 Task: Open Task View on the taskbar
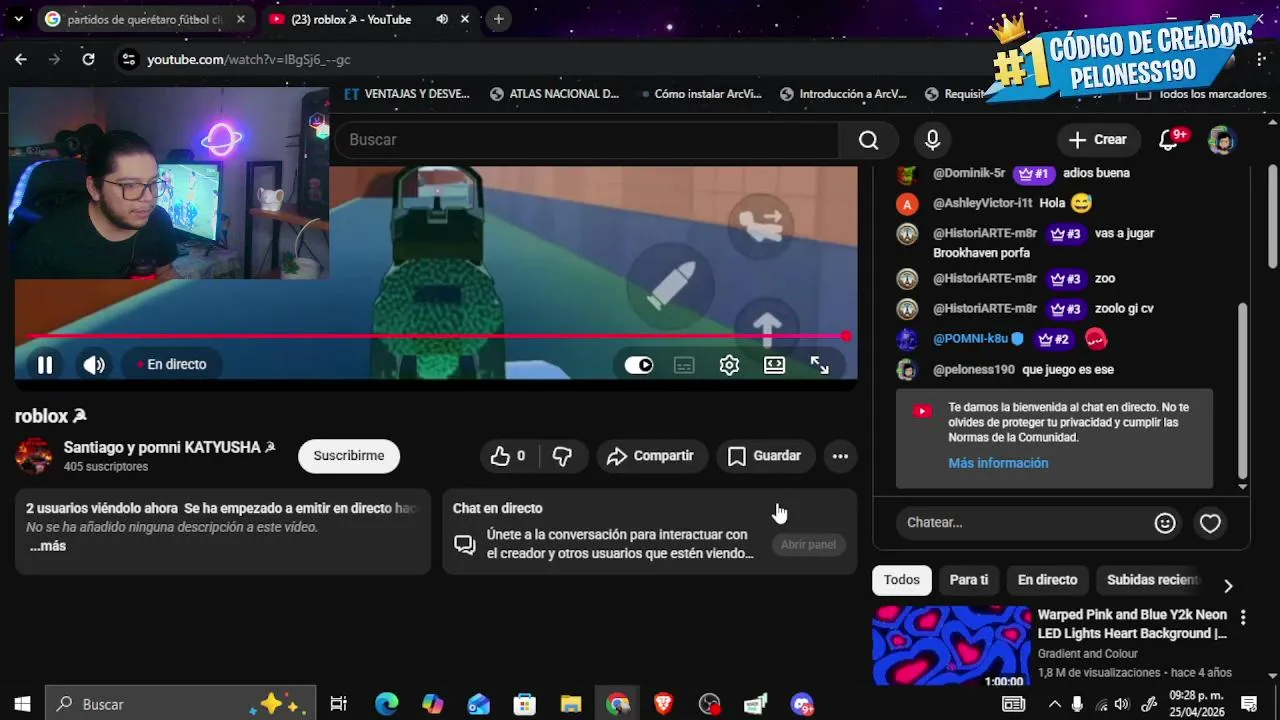pos(338,704)
